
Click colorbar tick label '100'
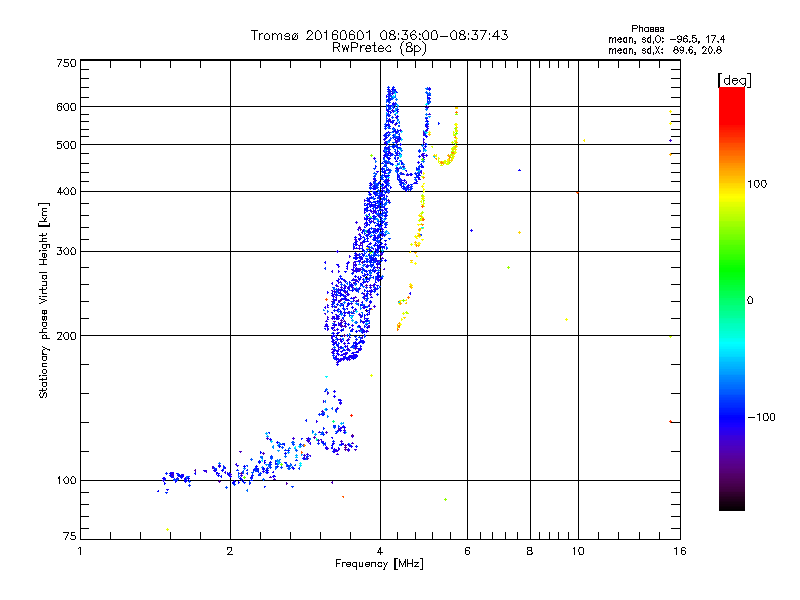pos(757,184)
